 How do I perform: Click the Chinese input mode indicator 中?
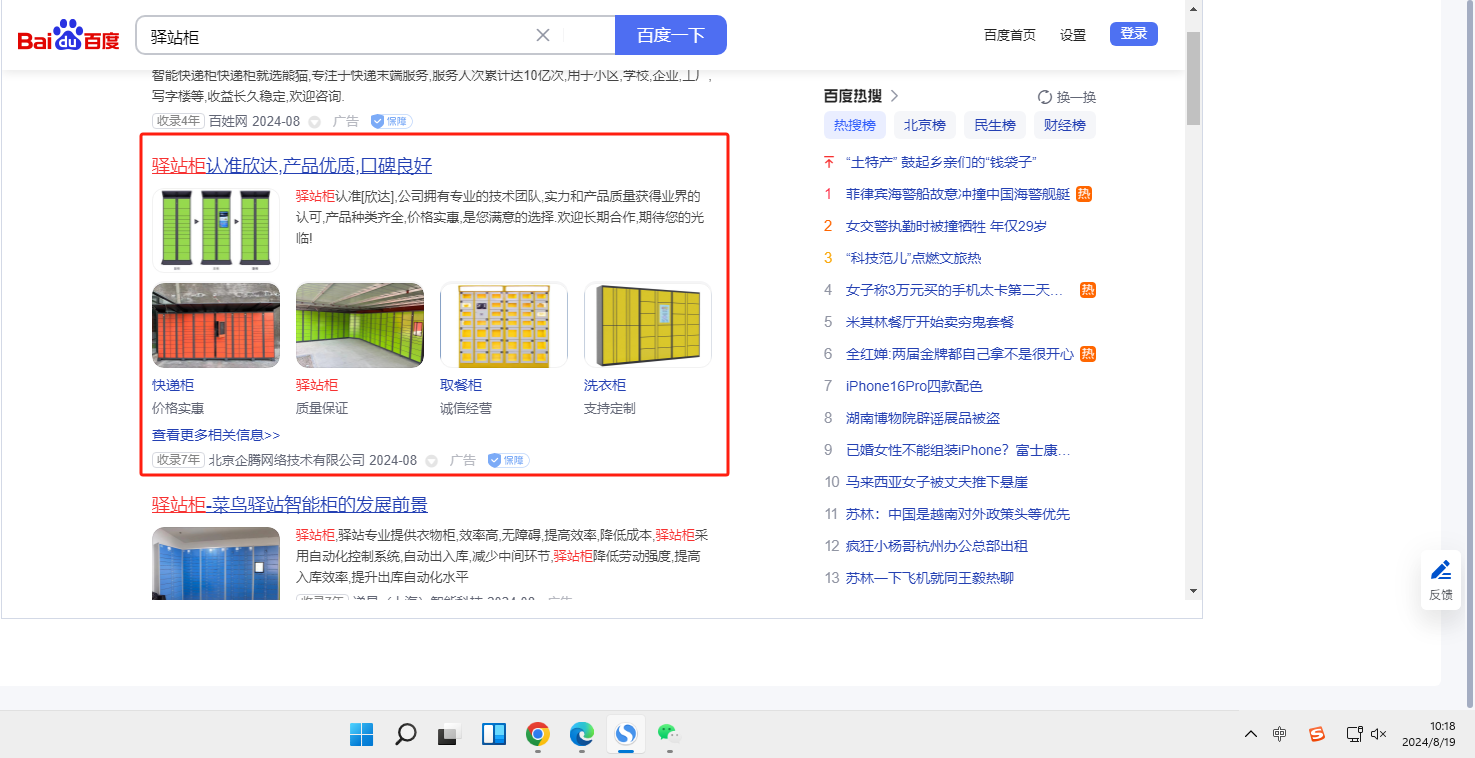pyautogui.click(x=1280, y=735)
